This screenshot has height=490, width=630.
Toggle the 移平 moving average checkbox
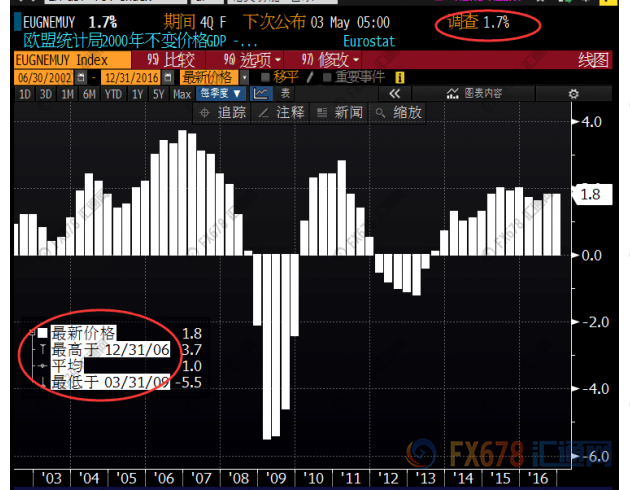pos(265,77)
